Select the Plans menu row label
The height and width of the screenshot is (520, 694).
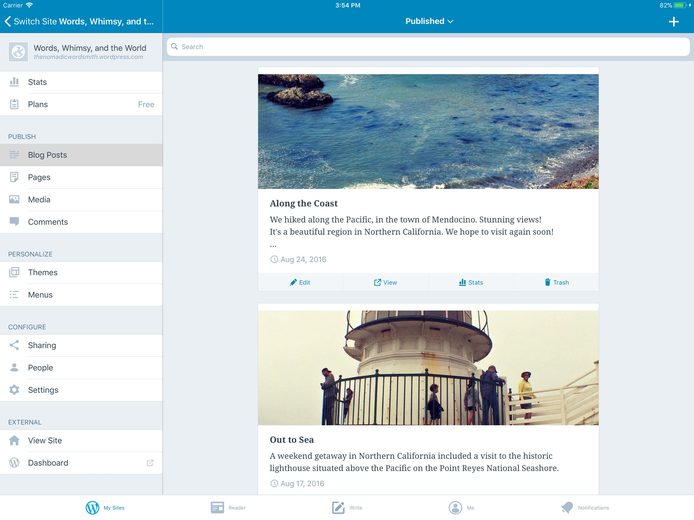click(x=38, y=104)
